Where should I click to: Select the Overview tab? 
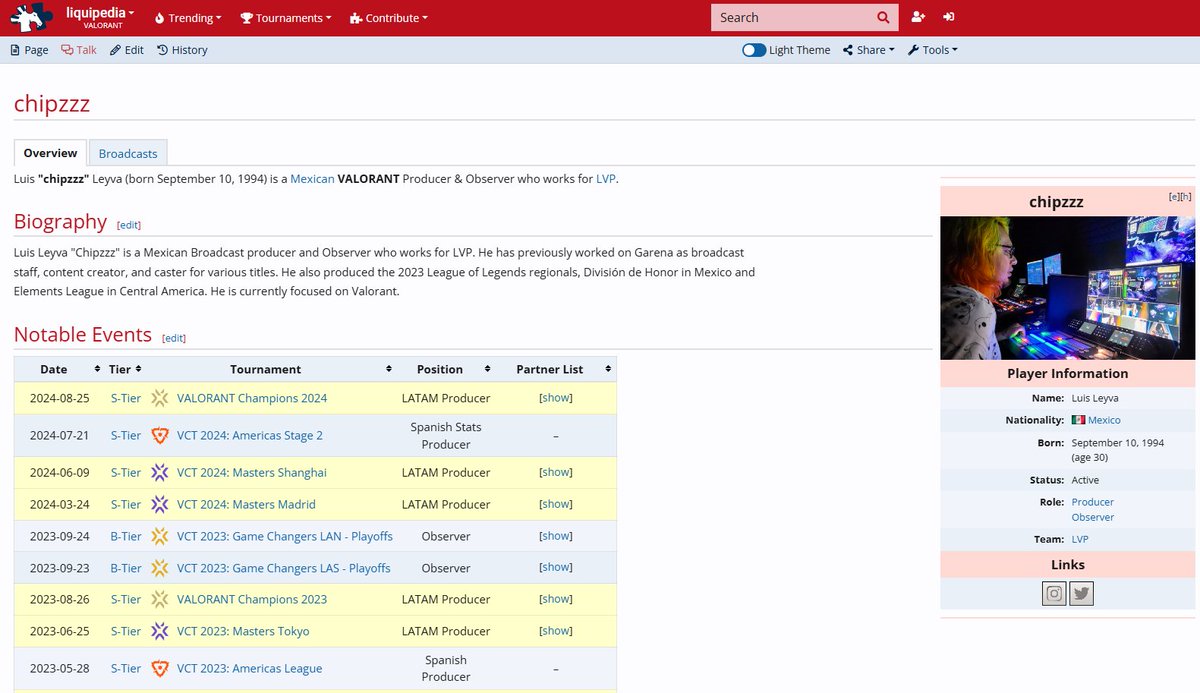point(50,153)
